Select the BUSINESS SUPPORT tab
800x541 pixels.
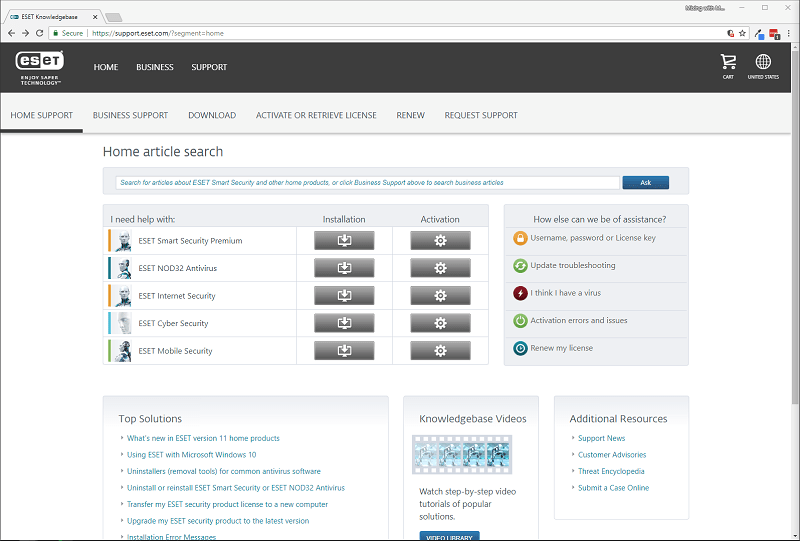click(x=130, y=115)
